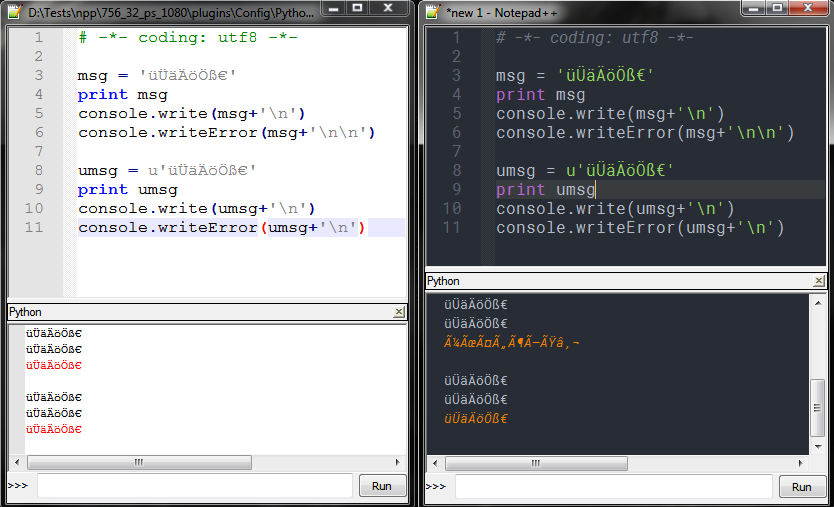The image size is (834, 507).
Task: Click console.write(umsg) line 10 right editor
Action: click(615, 209)
